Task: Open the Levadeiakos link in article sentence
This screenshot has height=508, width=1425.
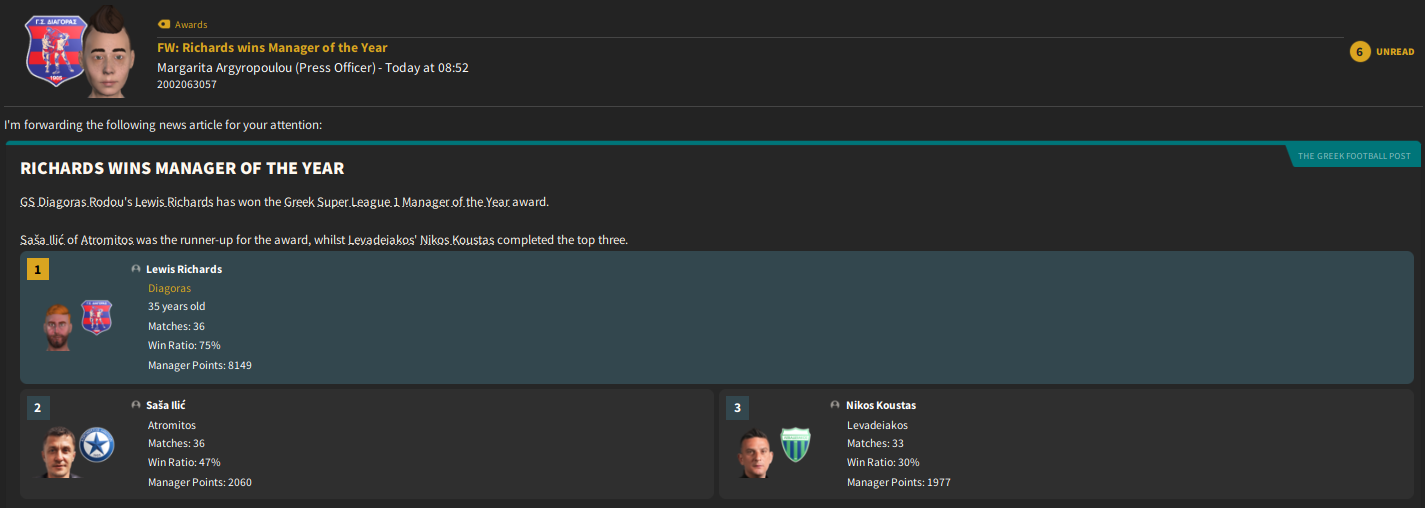Action: tap(388, 240)
